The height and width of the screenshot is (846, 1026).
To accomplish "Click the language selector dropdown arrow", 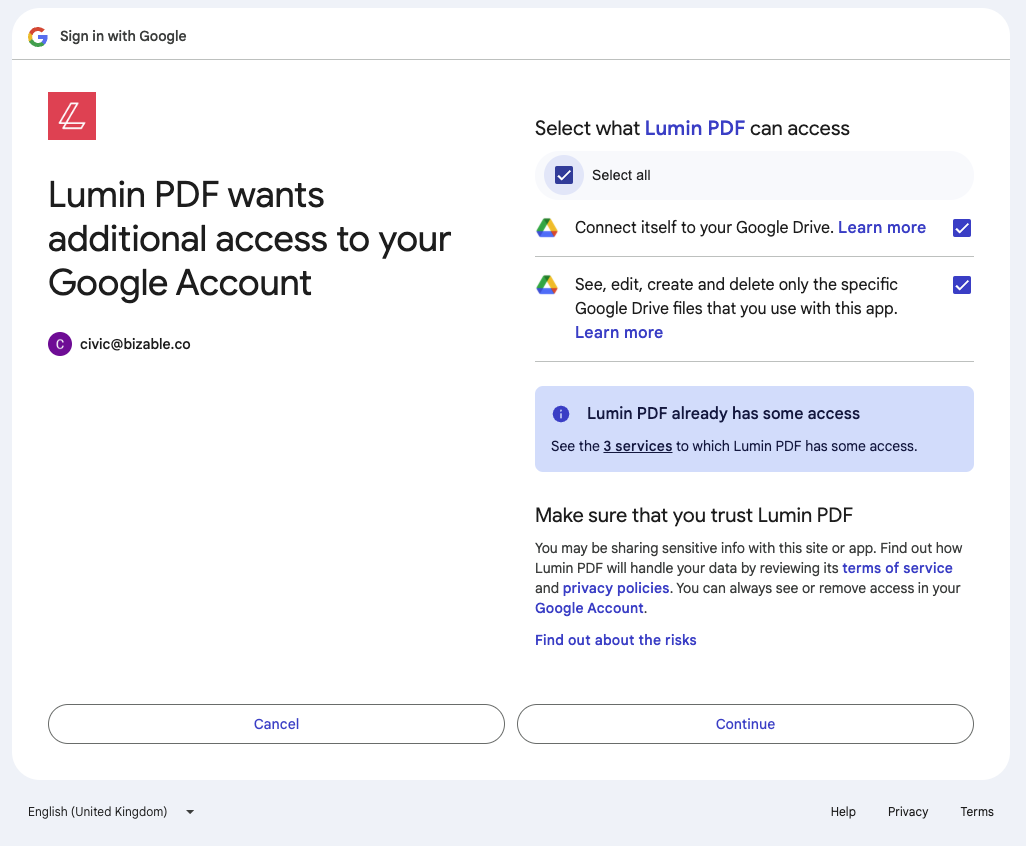I will pos(190,812).
